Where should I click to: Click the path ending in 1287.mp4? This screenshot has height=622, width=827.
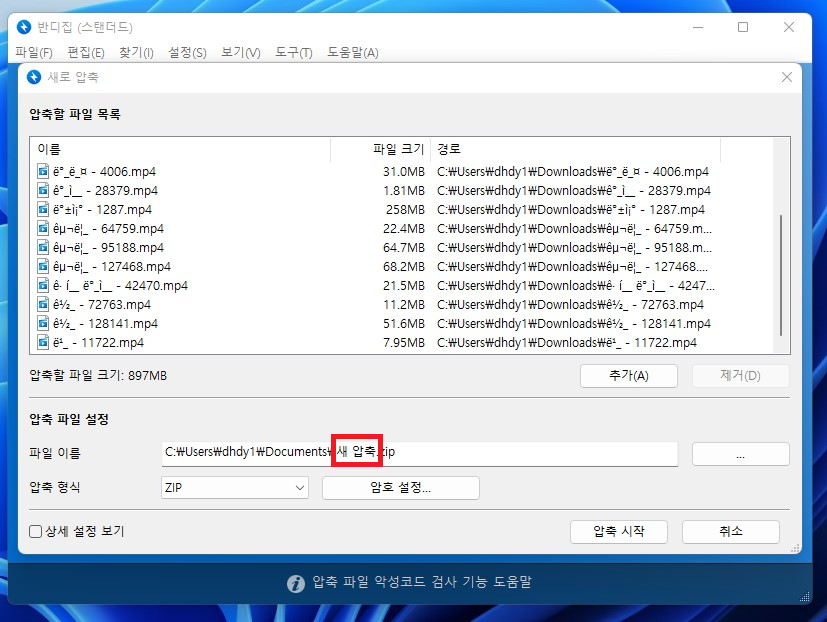[x=571, y=209]
